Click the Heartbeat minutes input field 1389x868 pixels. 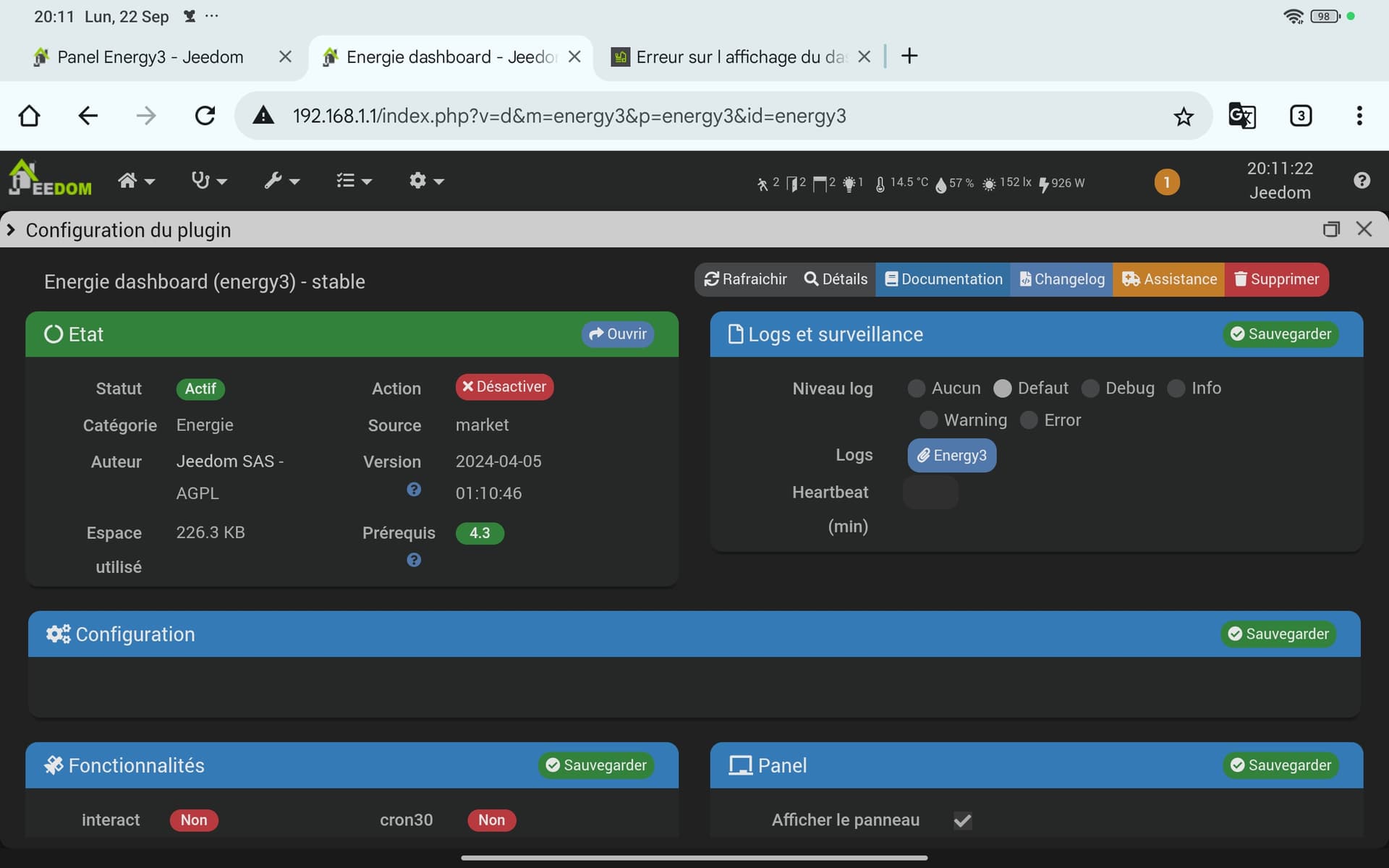(930, 493)
